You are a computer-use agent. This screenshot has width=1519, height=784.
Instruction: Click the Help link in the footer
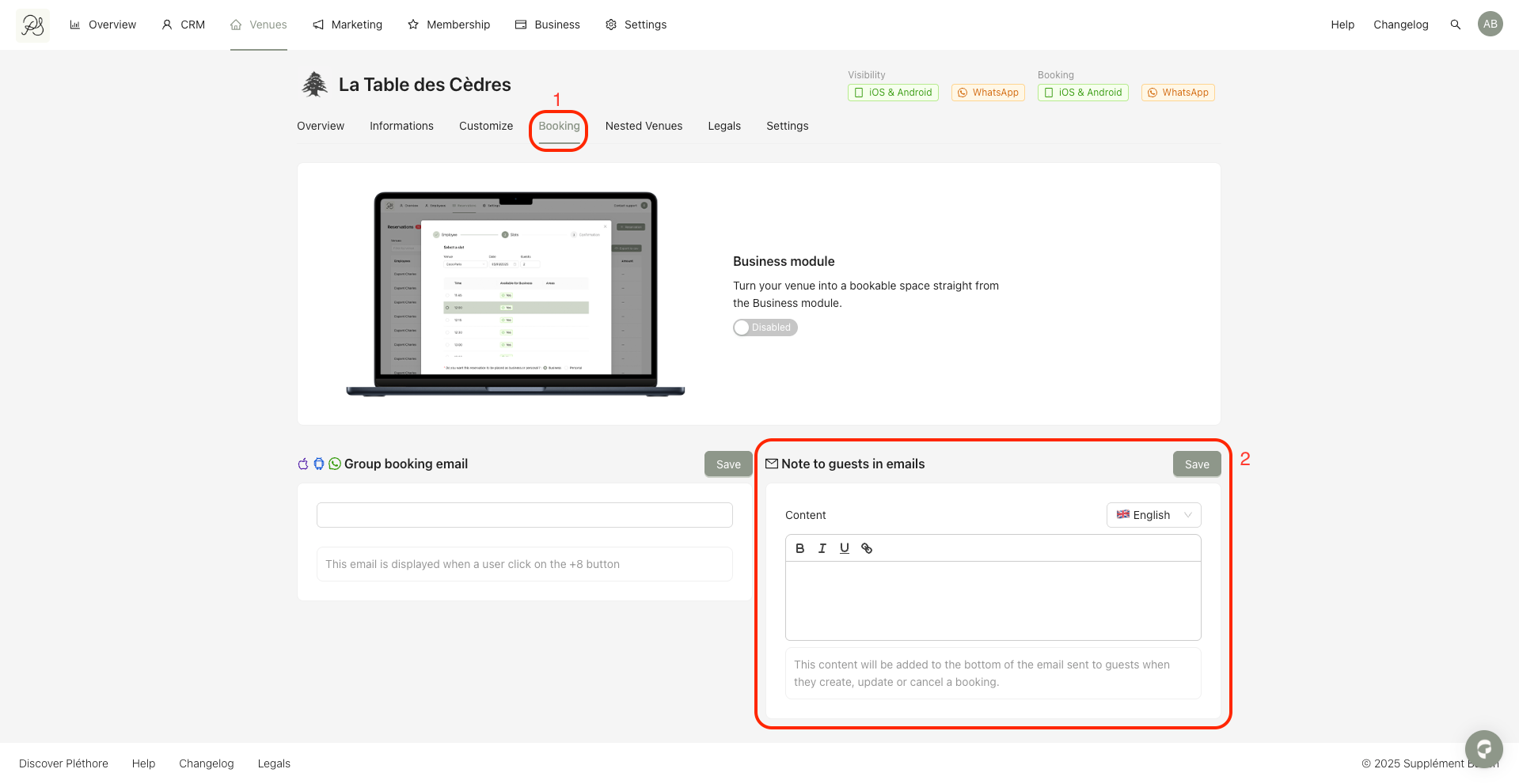click(143, 763)
